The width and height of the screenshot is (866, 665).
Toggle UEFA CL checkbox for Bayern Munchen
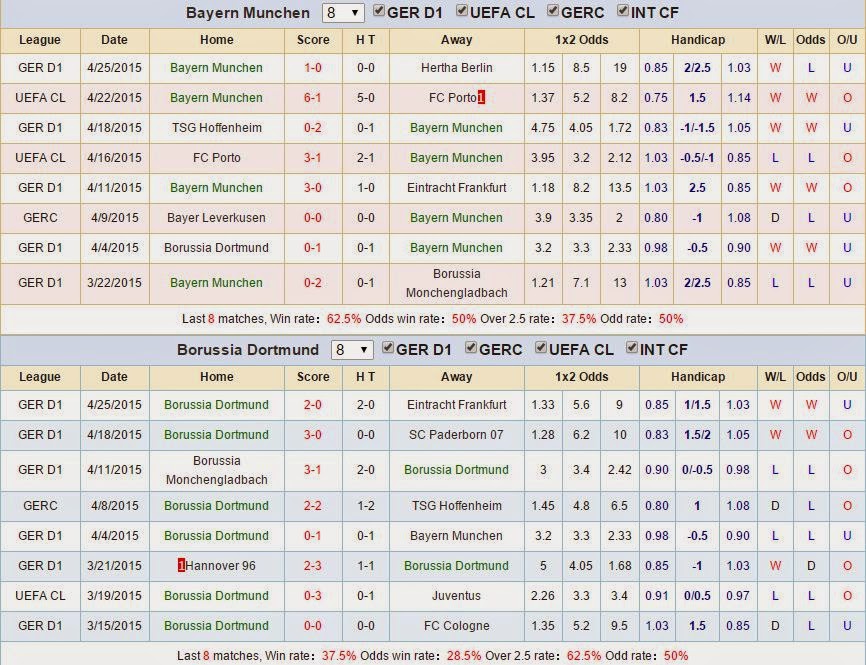click(x=462, y=11)
